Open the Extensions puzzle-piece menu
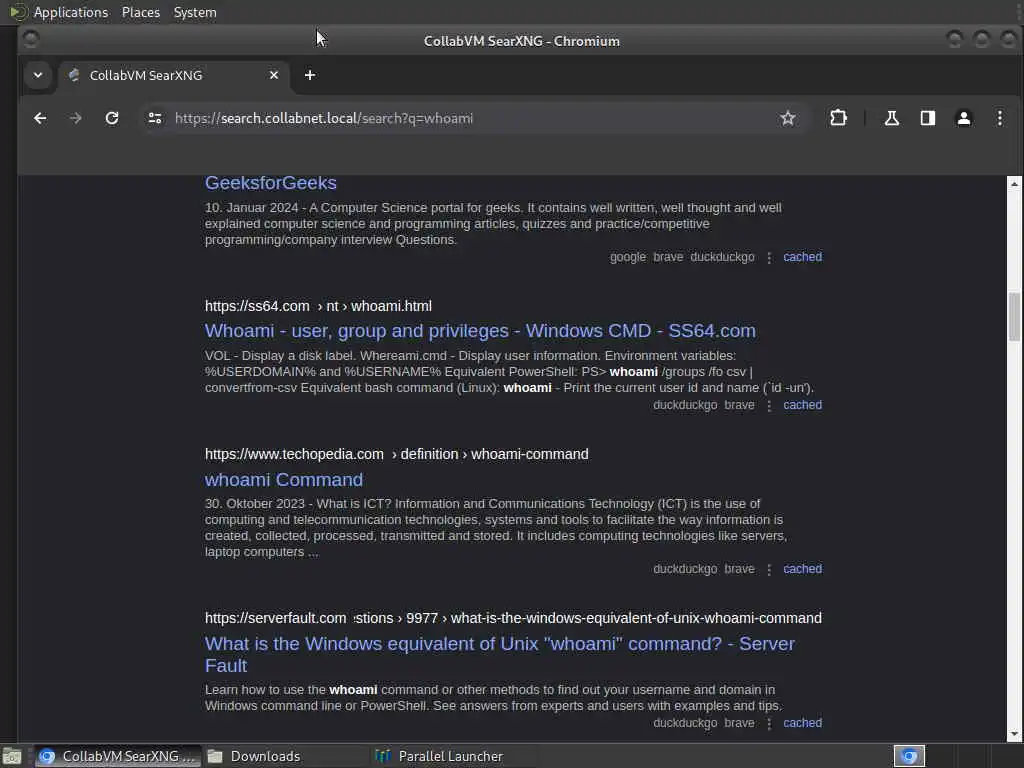This screenshot has height=768, width=1024. click(838, 118)
